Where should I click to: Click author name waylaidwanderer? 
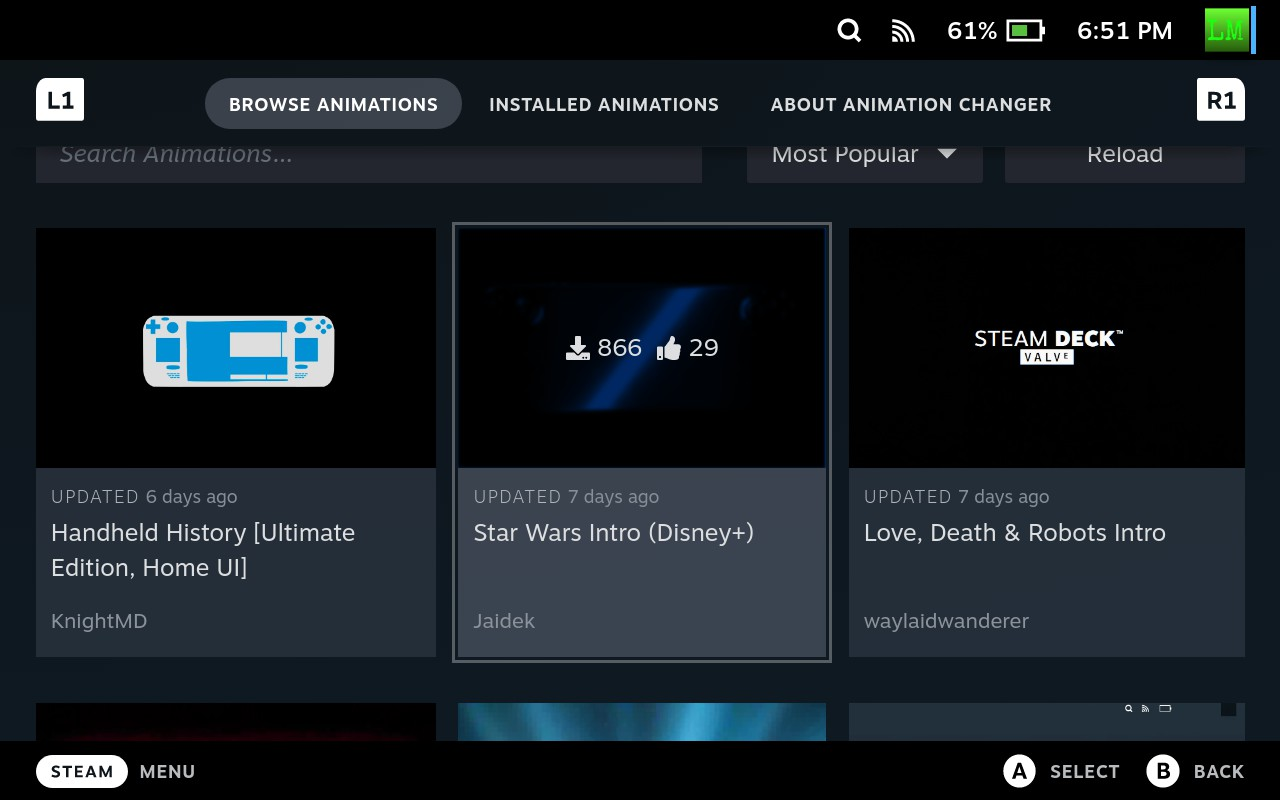[x=946, y=621]
